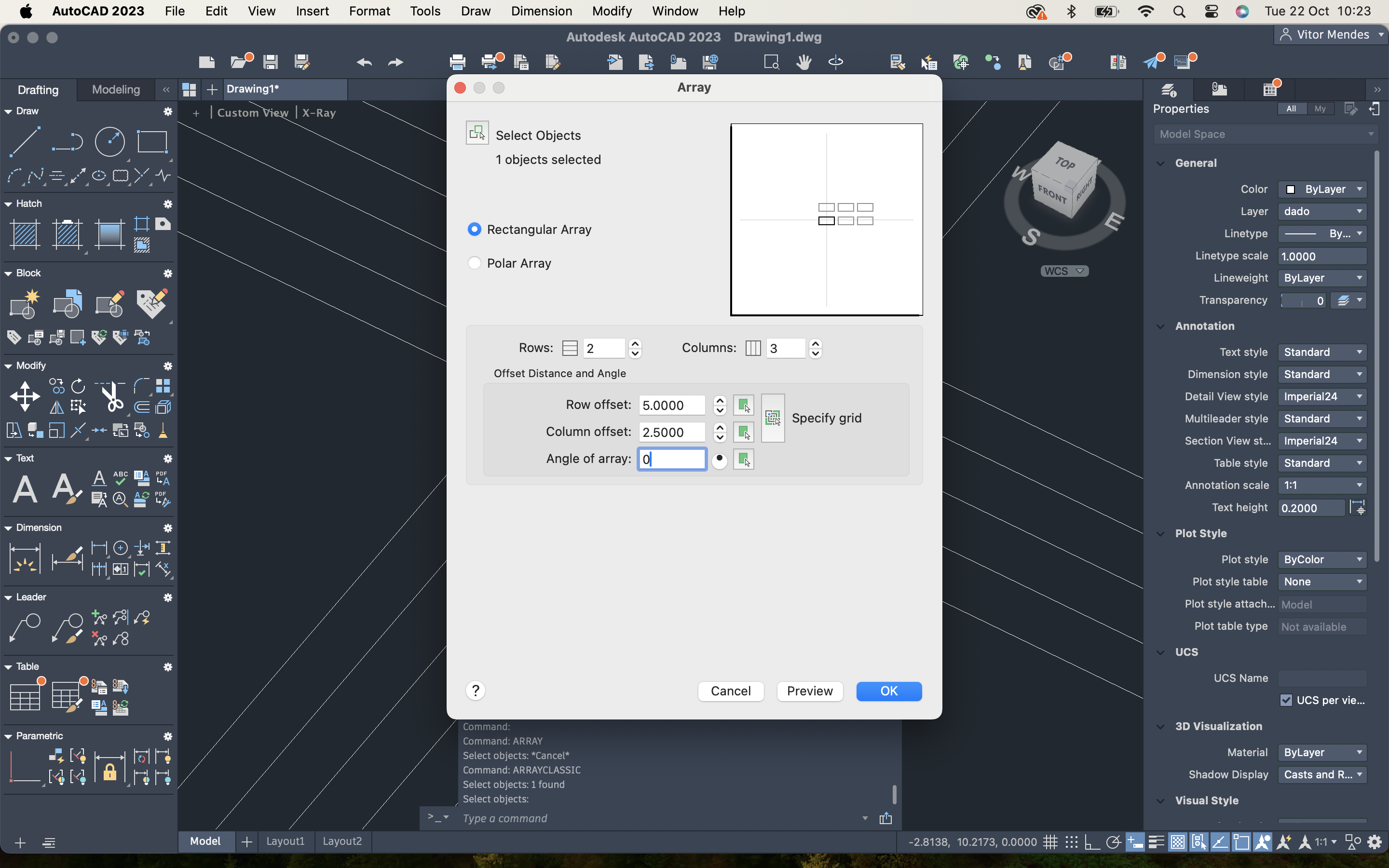The image size is (1389, 868).
Task: Click Preview in Array dialog
Action: coord(809,691)
